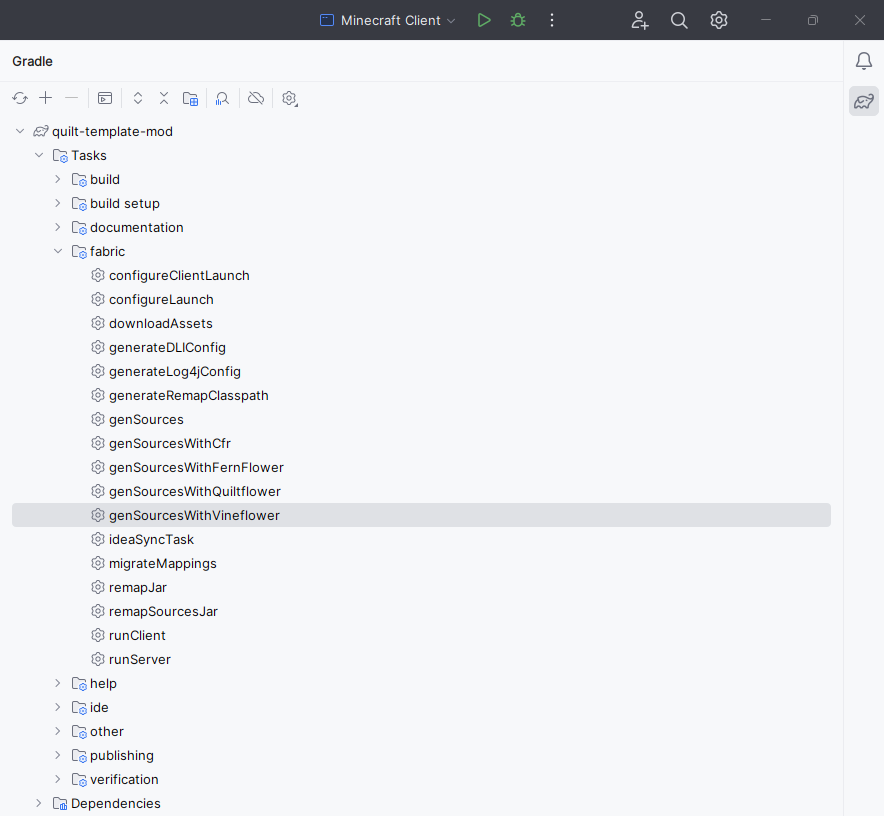This screenshot has width=884, height=816.
Task: Open the Gradle elephant sidebar panel
Action: click(863, 101)
